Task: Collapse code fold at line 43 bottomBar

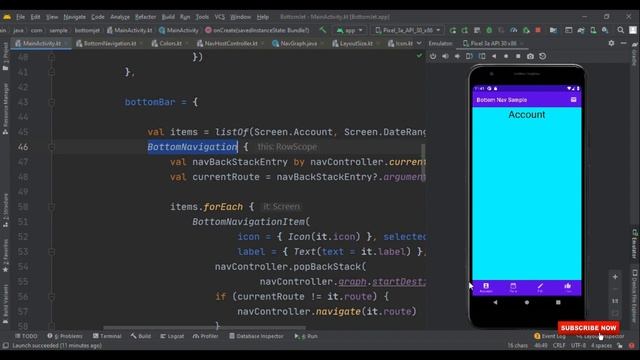Action: (51, 102)
